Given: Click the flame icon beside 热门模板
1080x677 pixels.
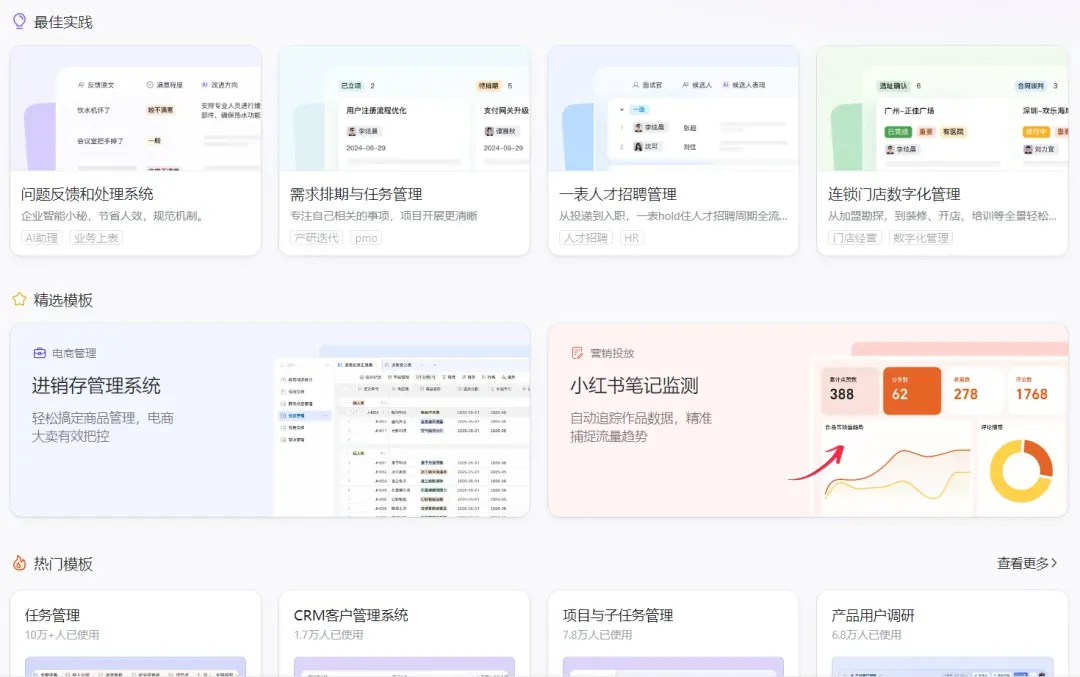Looking at the screenshot, I should [x=19, y=563].
